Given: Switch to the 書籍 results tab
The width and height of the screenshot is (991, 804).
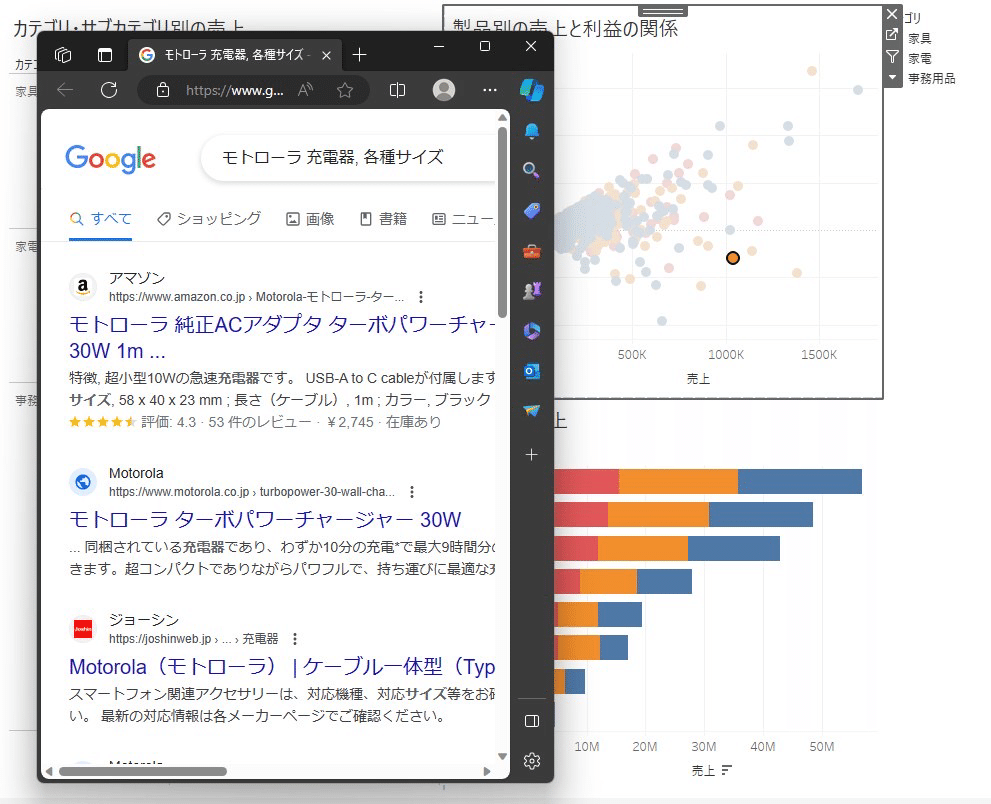Looking at the screenshot, I should [384, 219].
